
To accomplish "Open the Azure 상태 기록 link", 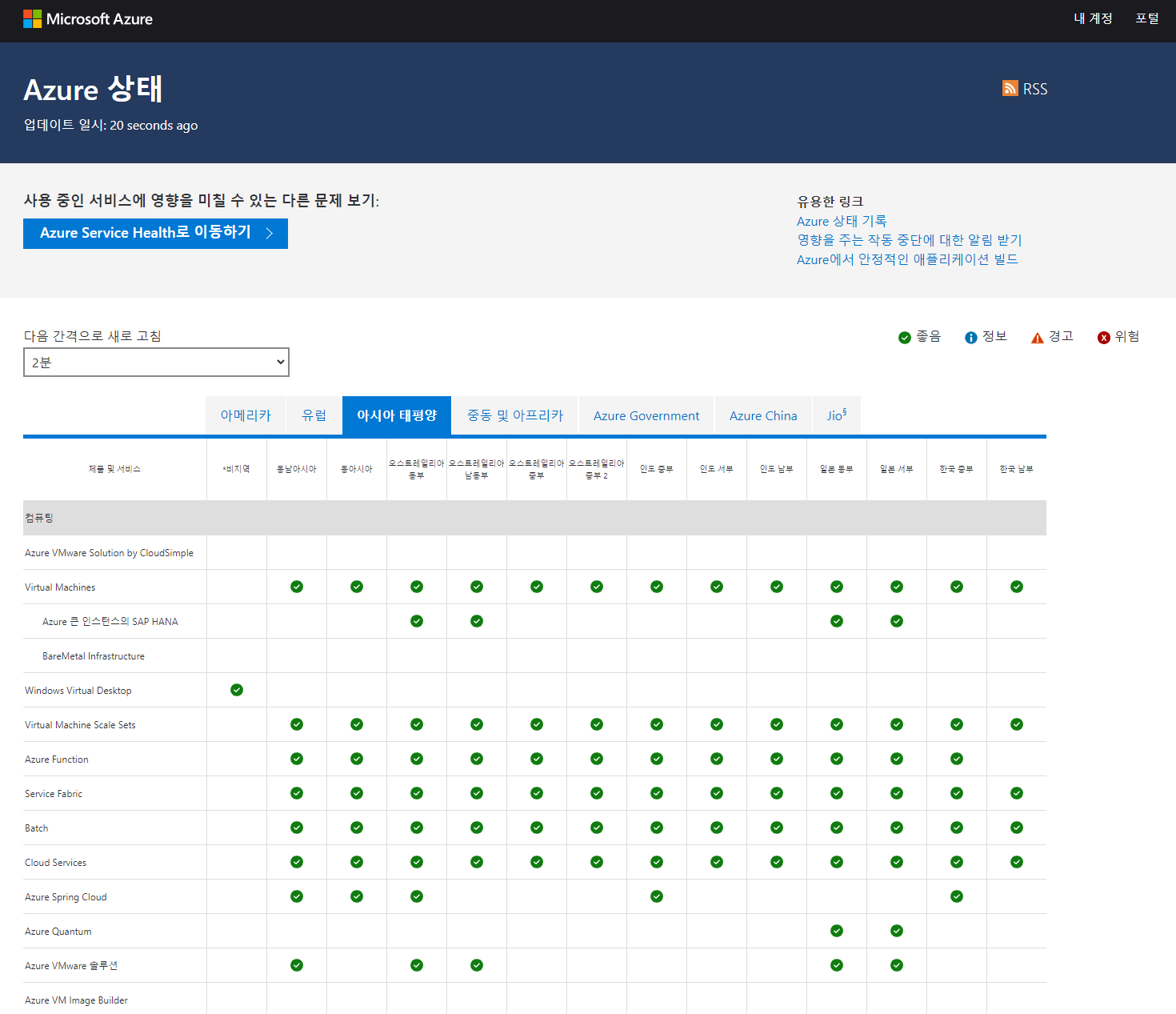I will click(x=842, y=221).
